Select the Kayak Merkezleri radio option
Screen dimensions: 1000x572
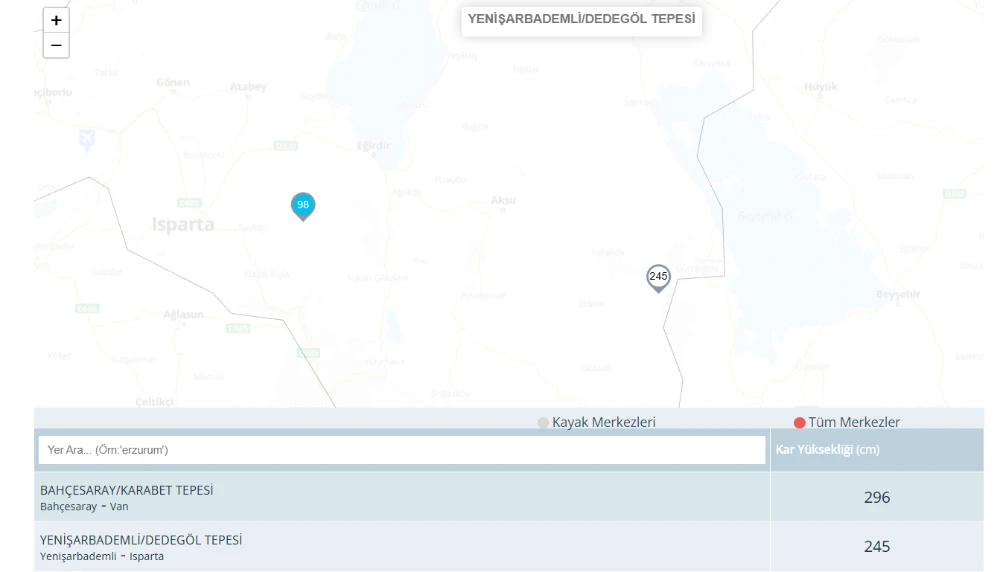(544, 423)
